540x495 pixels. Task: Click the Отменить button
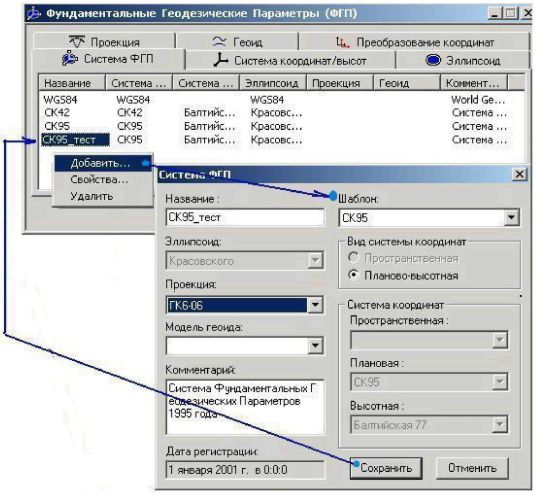click(x=472, y=468)
